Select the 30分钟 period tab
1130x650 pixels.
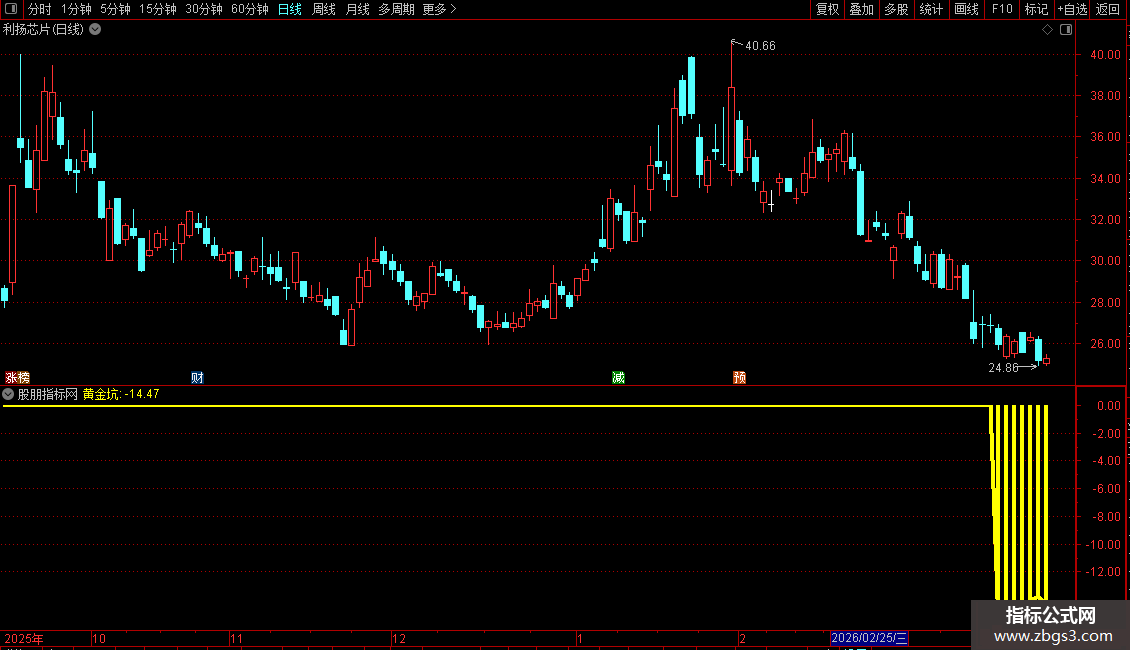pos(204,9)
